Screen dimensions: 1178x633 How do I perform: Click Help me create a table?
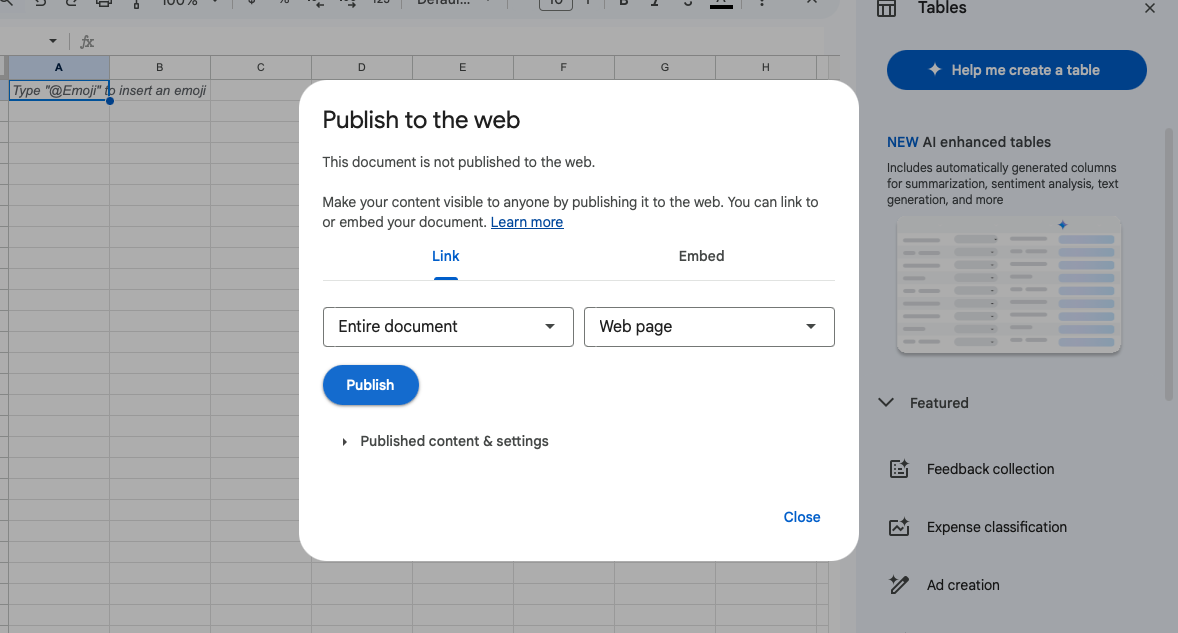tap(1016, 70)
